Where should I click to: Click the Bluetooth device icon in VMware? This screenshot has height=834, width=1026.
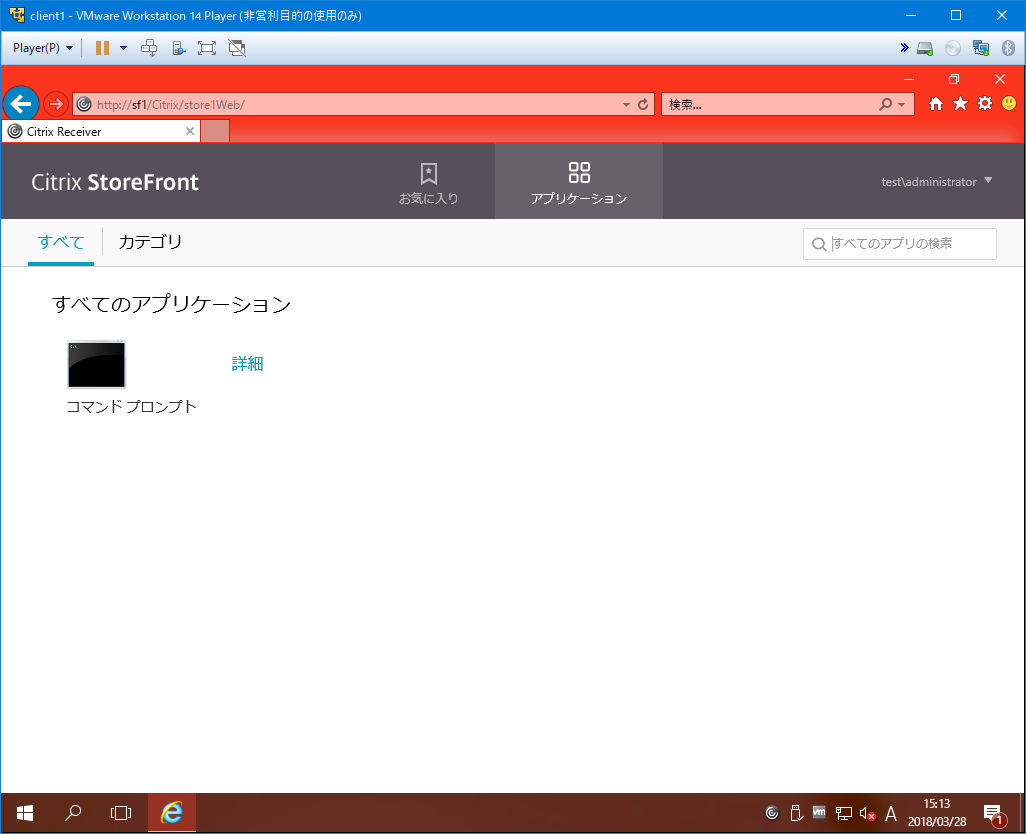[x=1008, y=48]
